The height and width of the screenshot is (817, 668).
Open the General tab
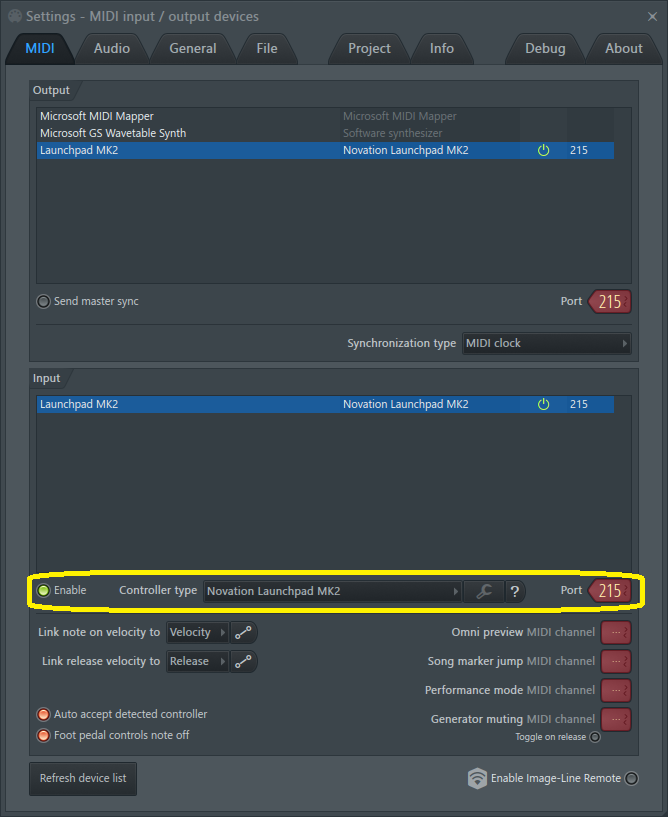(x=193, y=48)
